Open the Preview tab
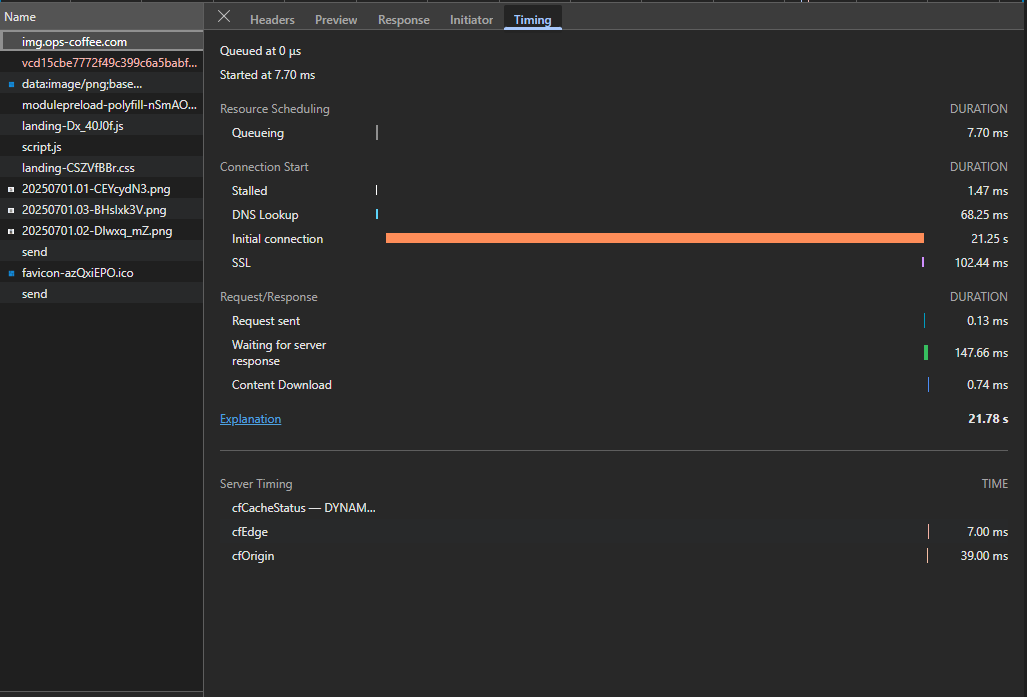This screenshot has height=697, width=1027. [336, 20]
